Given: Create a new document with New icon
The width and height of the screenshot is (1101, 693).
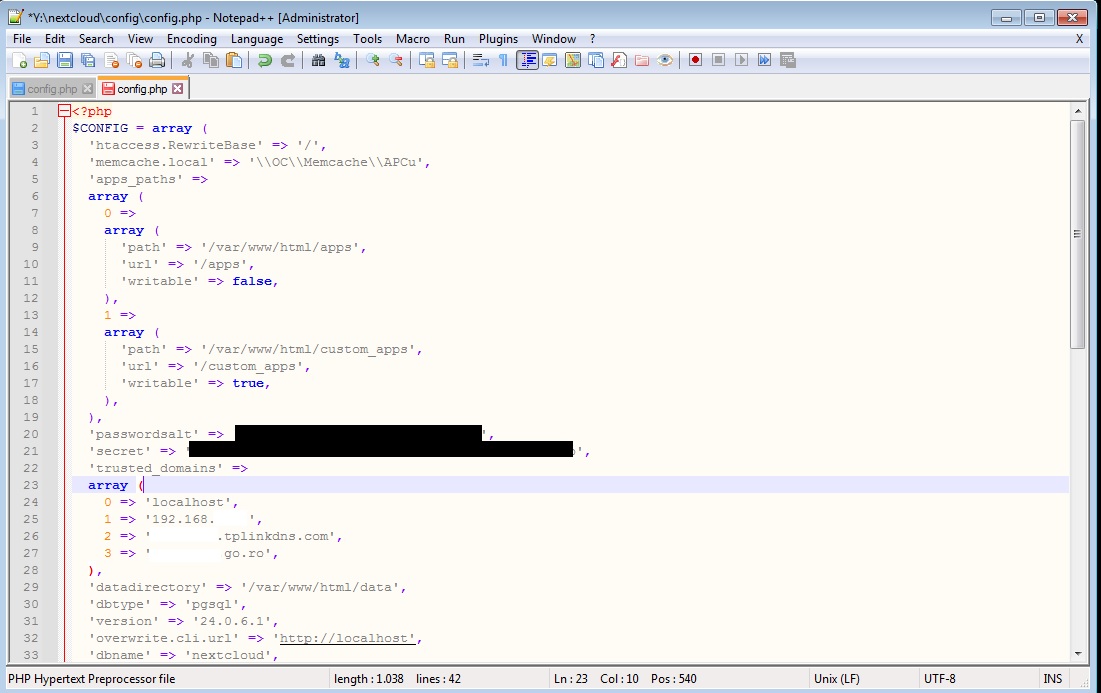Looking at the screenshot, I should (20, 60).
